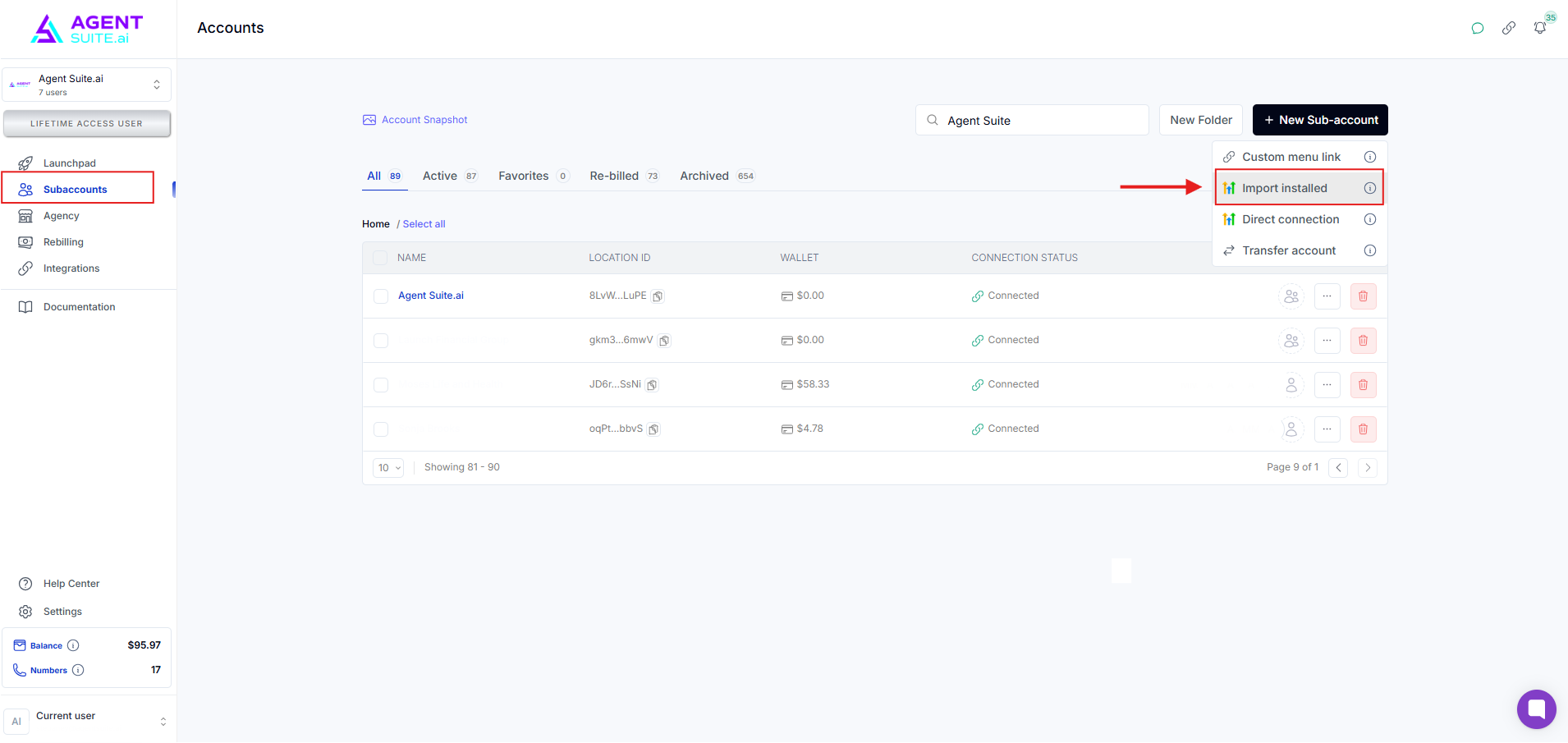This screenshot has width=1568, height=743.
Task: Open the Account Snapshot link
Action: coord(415,120)
